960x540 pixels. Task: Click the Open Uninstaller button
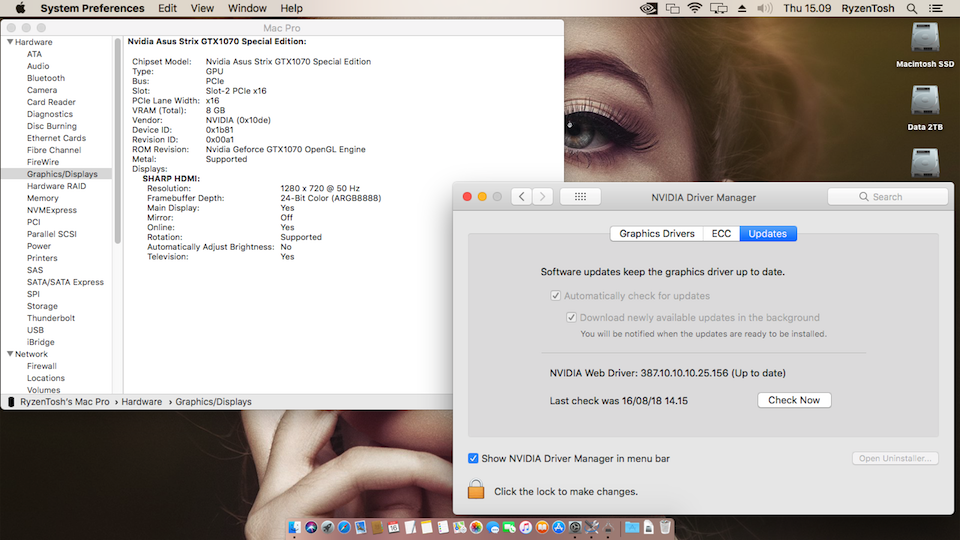point(895,458)
